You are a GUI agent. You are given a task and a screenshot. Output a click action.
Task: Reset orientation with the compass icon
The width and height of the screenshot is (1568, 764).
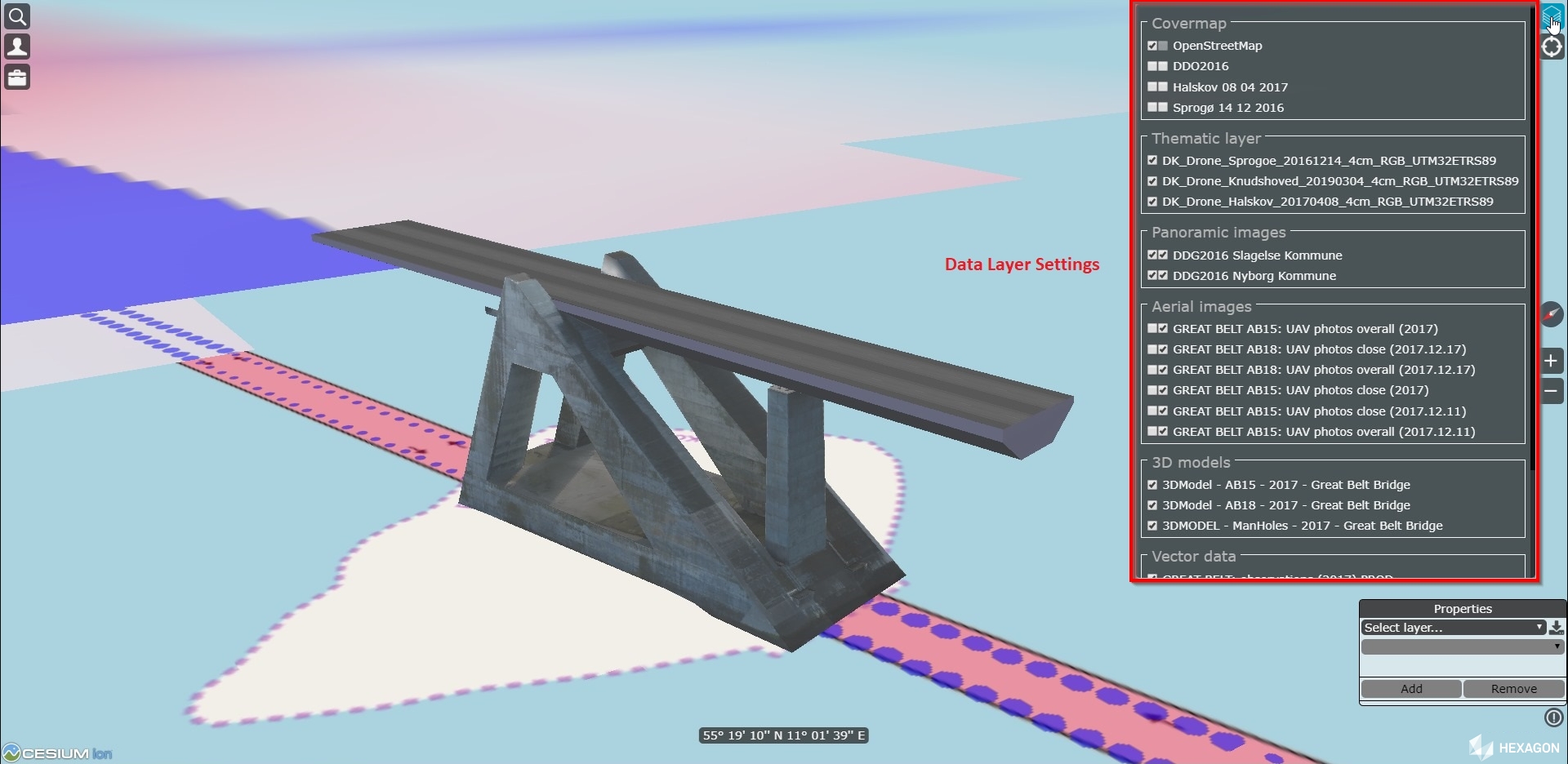1552,314
